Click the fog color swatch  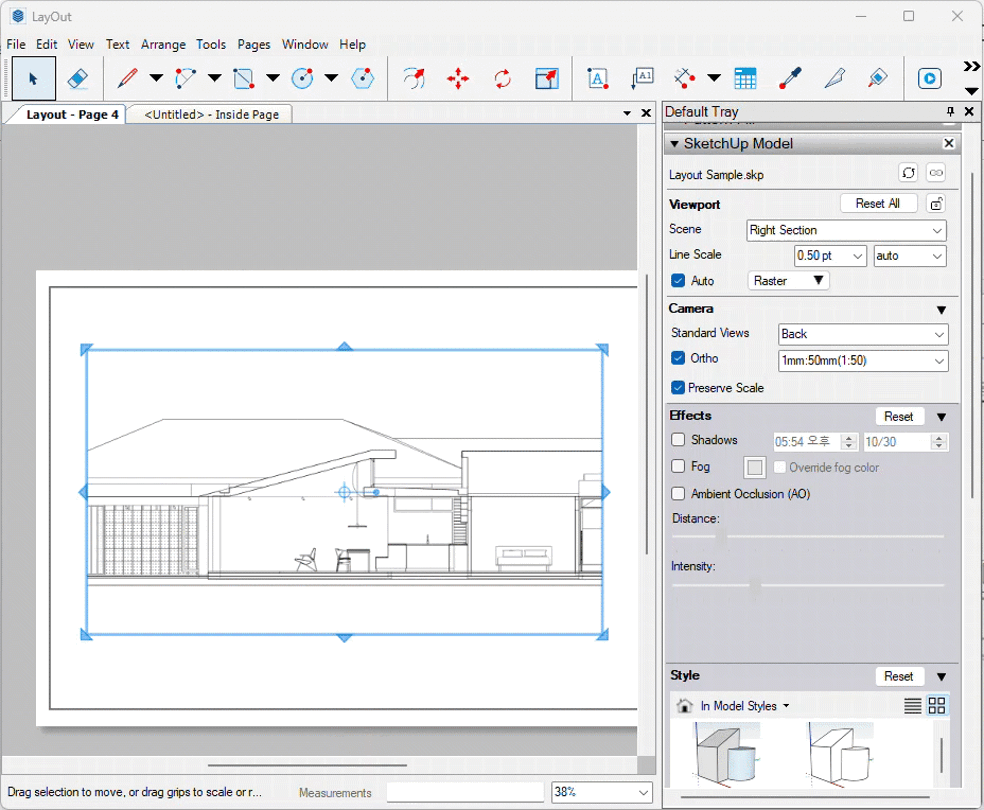click(x=755, y=467)
